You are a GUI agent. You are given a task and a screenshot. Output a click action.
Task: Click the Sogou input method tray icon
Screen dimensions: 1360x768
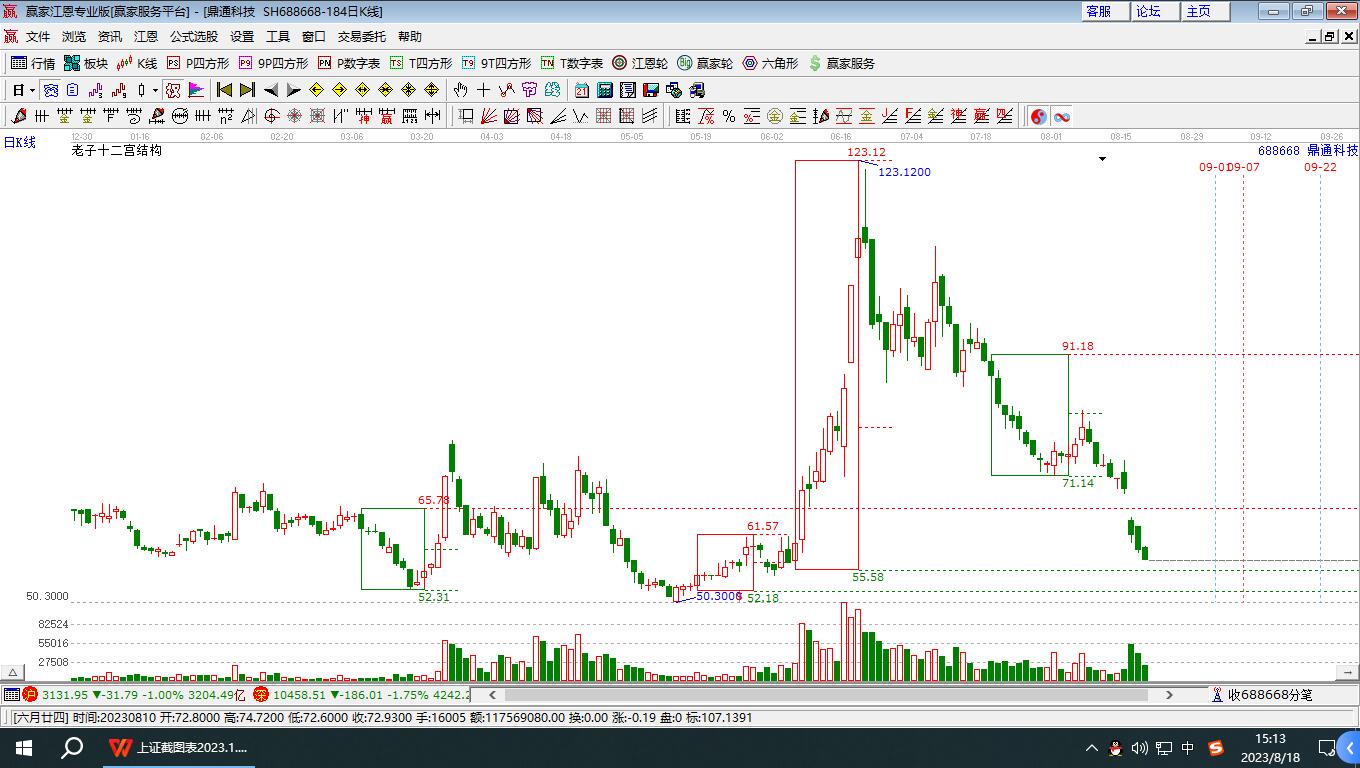(x=1215, y=748)
